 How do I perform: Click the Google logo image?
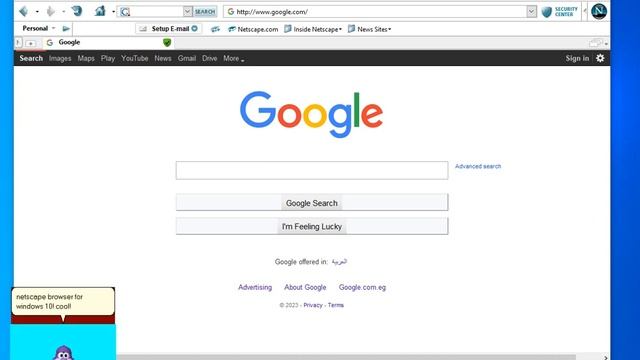click(311, 114)
